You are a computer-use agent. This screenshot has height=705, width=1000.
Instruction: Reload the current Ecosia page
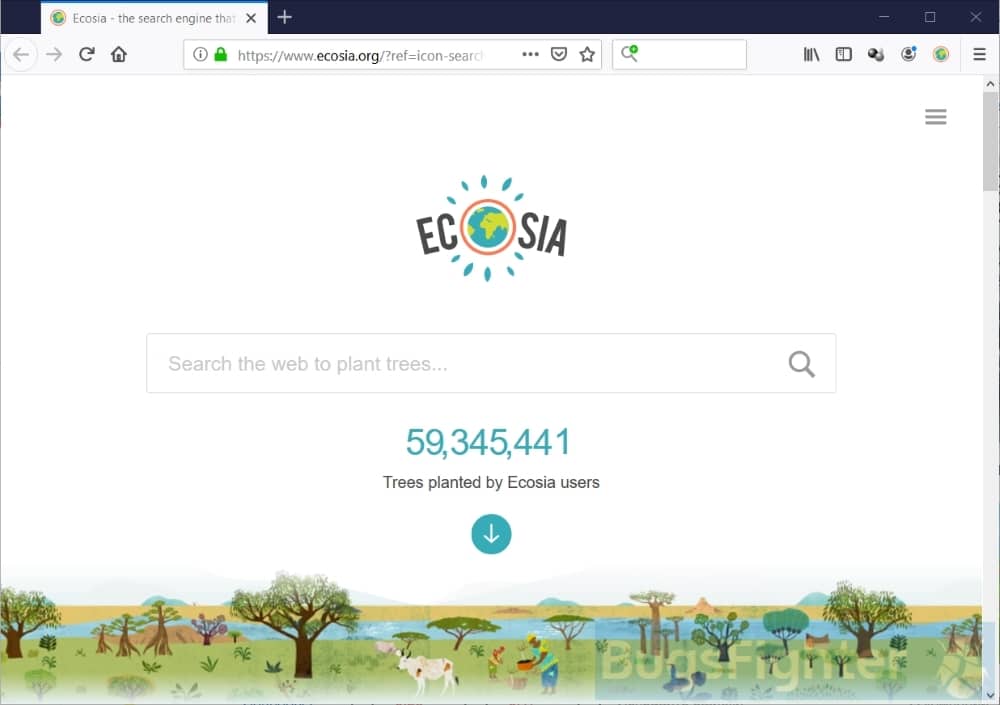coord(87,55)
